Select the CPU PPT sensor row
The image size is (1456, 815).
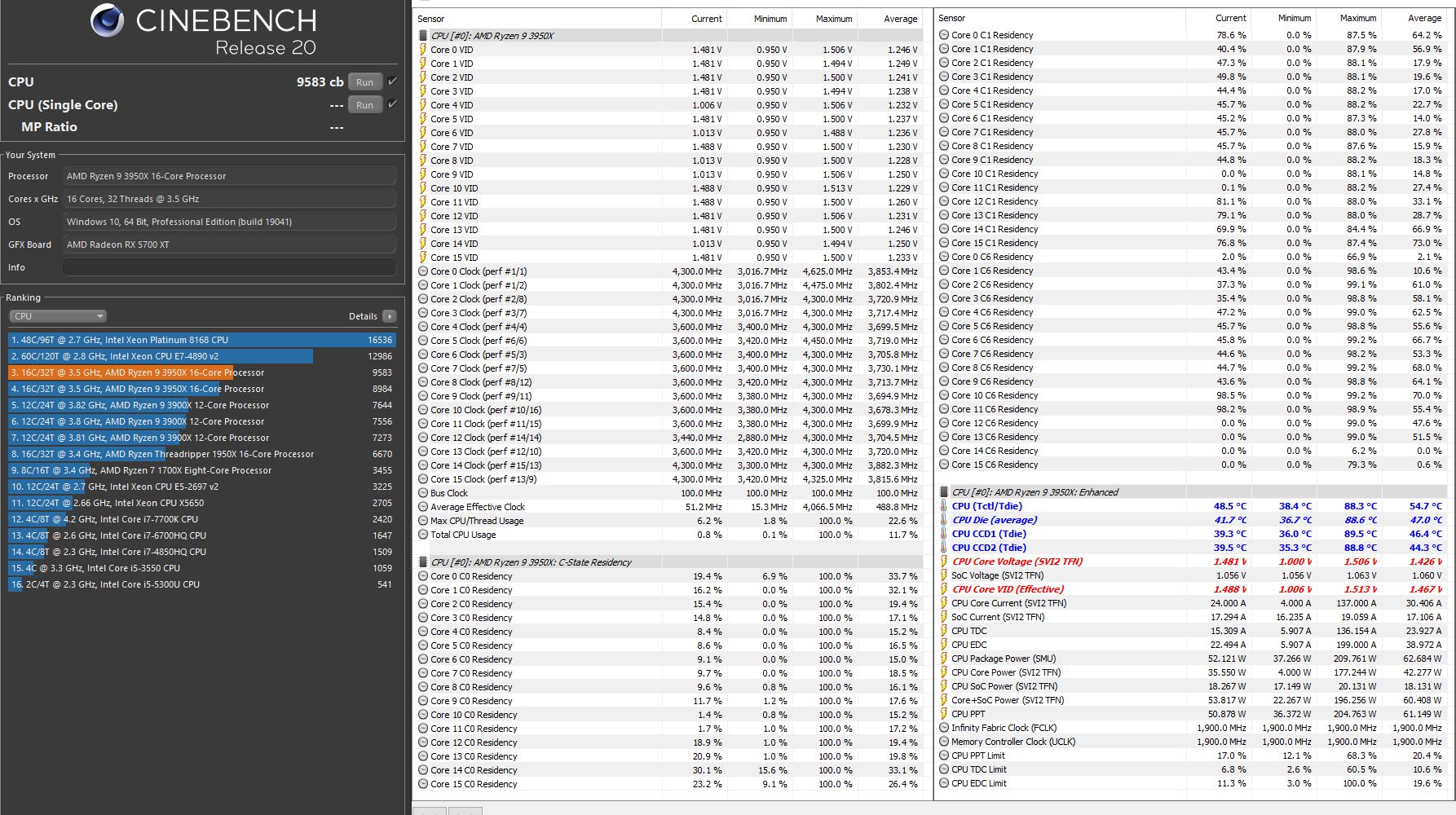pos(1191,714)
